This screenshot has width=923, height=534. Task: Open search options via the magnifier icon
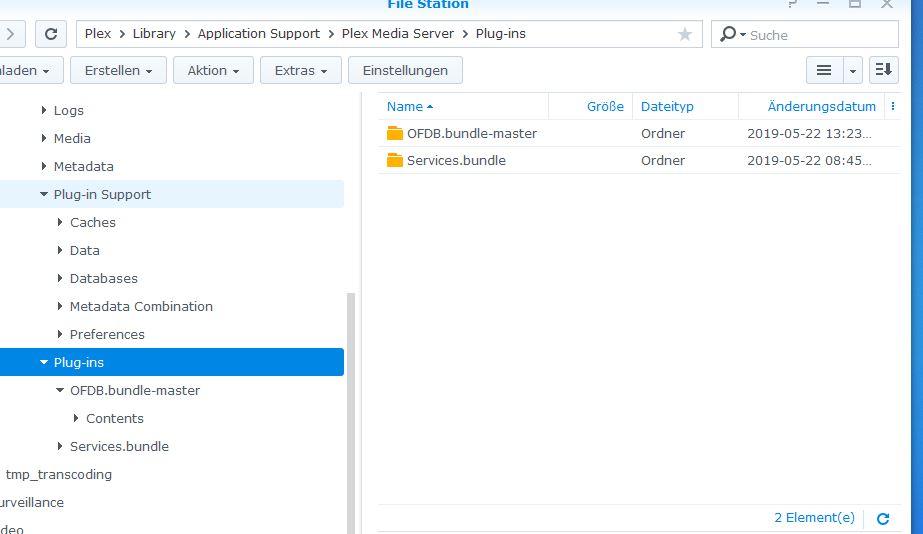(x=732, y=34)
